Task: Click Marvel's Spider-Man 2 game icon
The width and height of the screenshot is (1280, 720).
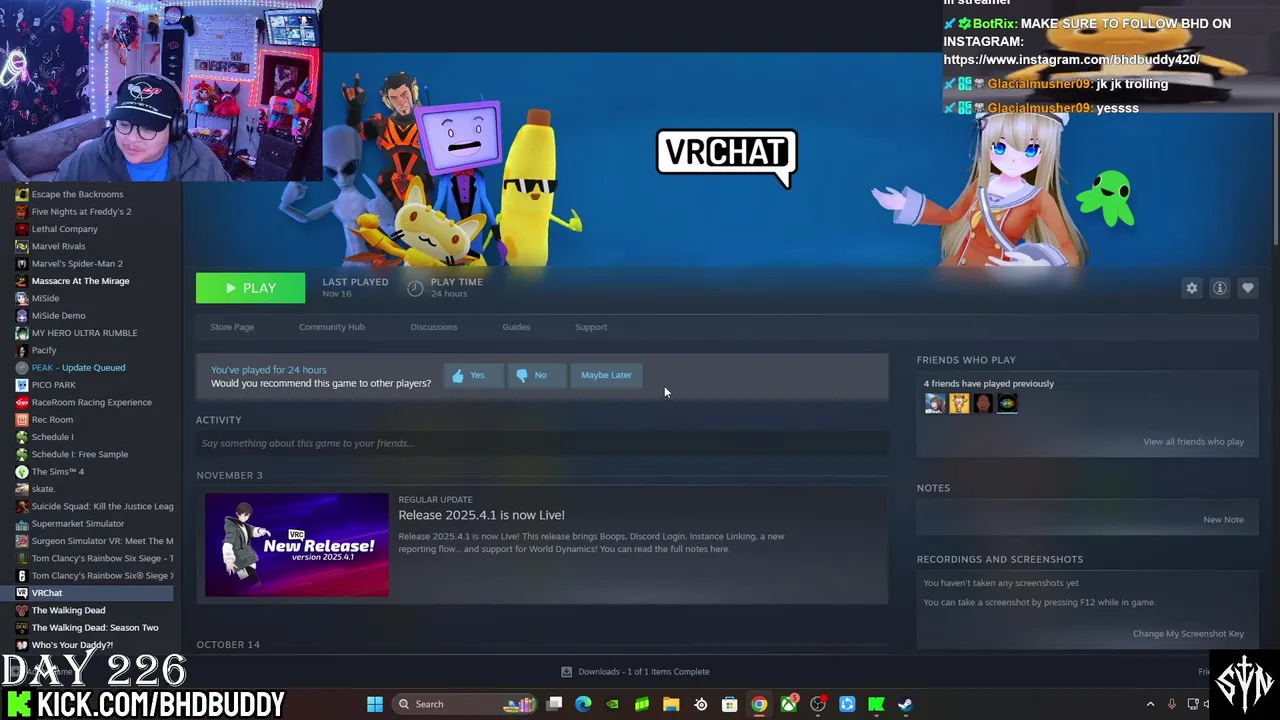Action: pyautogui.click(x=22, y=264)
